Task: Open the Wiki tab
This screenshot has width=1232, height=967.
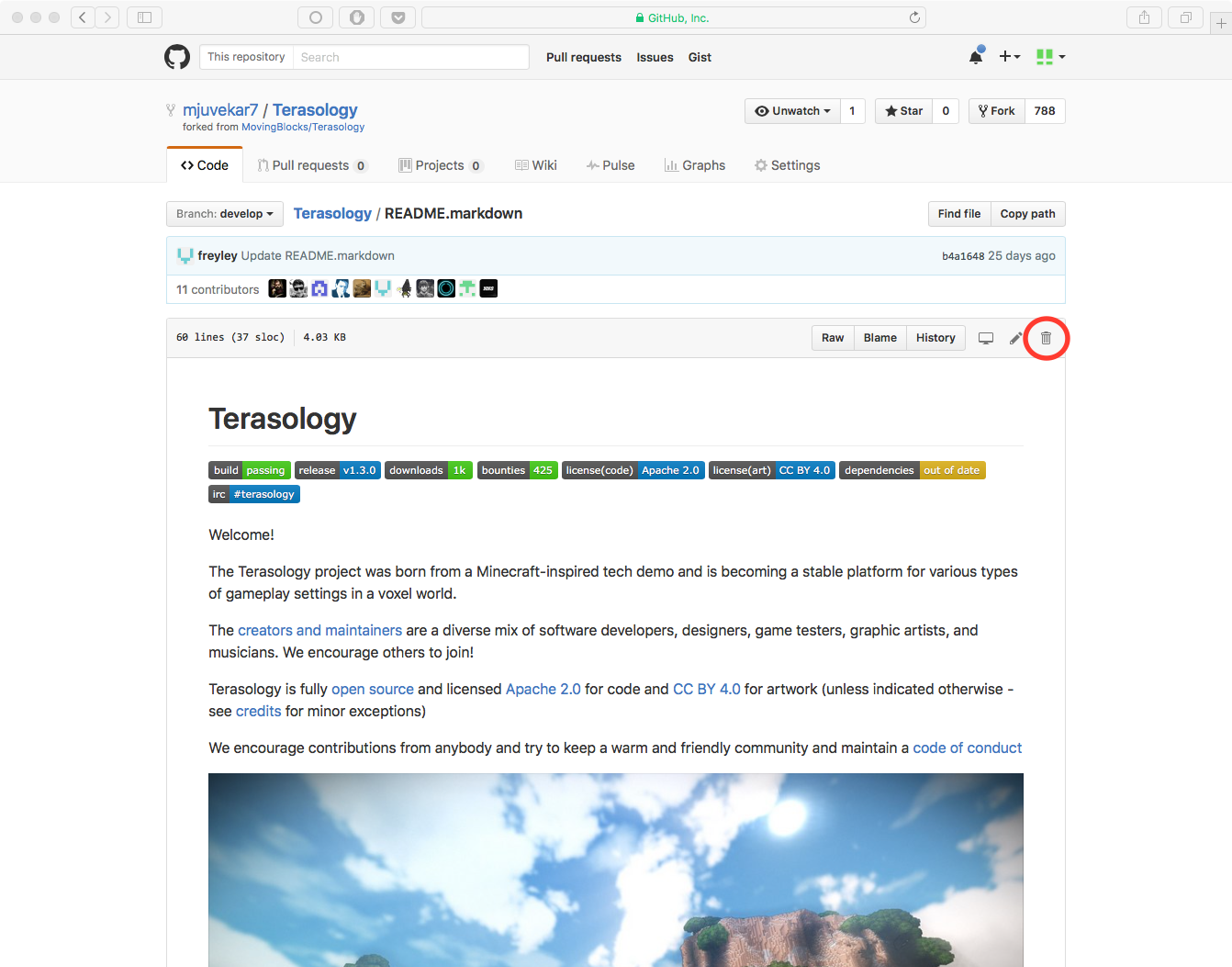Action: pyautogui.click(x=536, y=165)
